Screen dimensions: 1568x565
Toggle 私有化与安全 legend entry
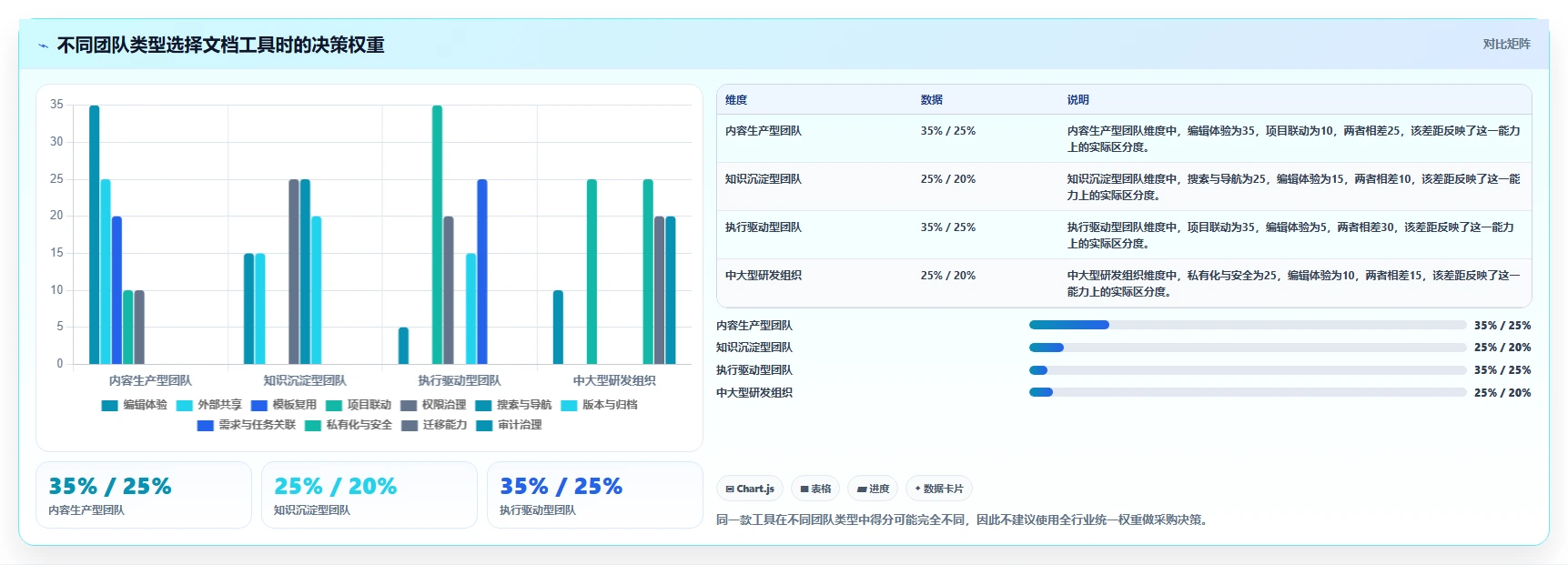[349, 425]
